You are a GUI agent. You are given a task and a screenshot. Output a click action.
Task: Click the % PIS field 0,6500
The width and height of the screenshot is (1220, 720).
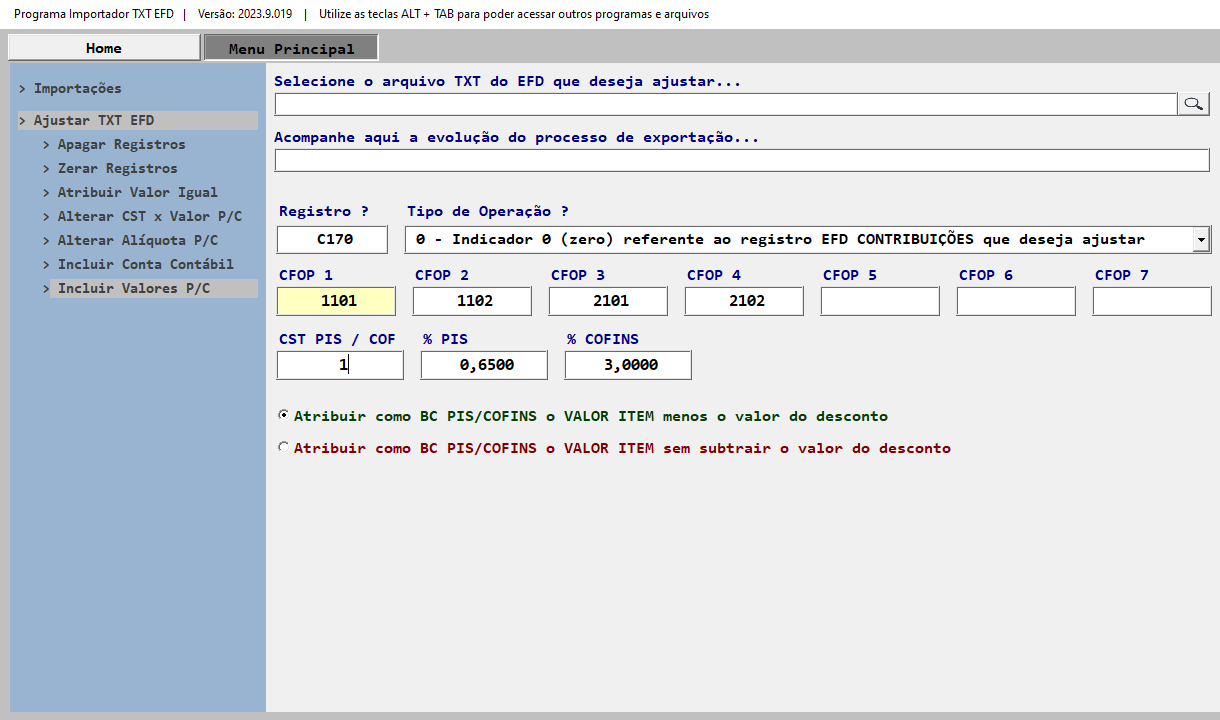(484, 365)
